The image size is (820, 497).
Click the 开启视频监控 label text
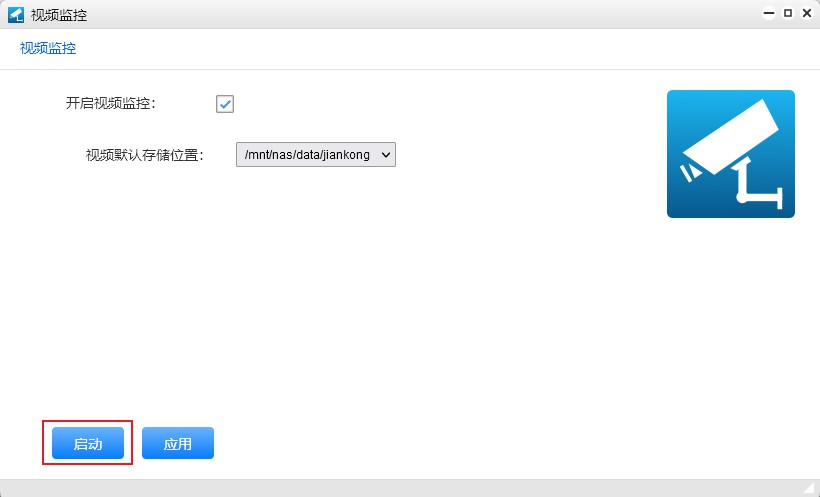[x=110, y=104]
